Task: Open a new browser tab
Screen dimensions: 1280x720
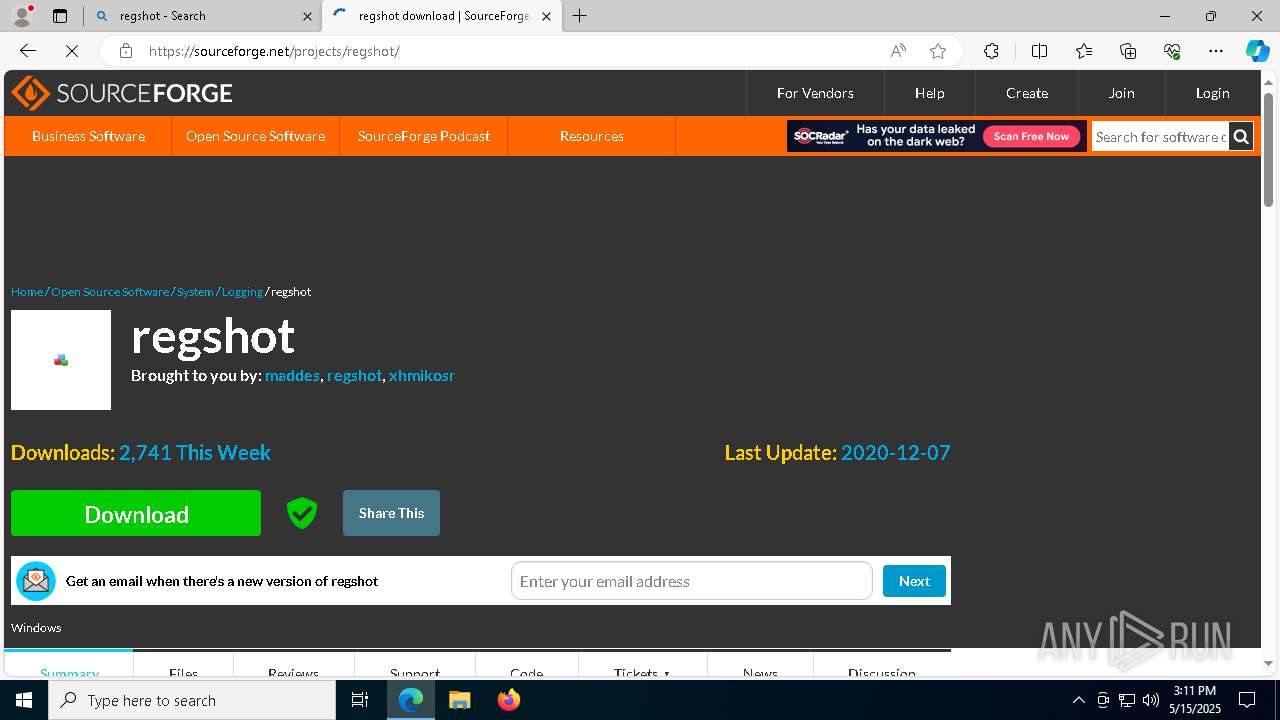Action: pyautogui.click(x=580, y=16)
